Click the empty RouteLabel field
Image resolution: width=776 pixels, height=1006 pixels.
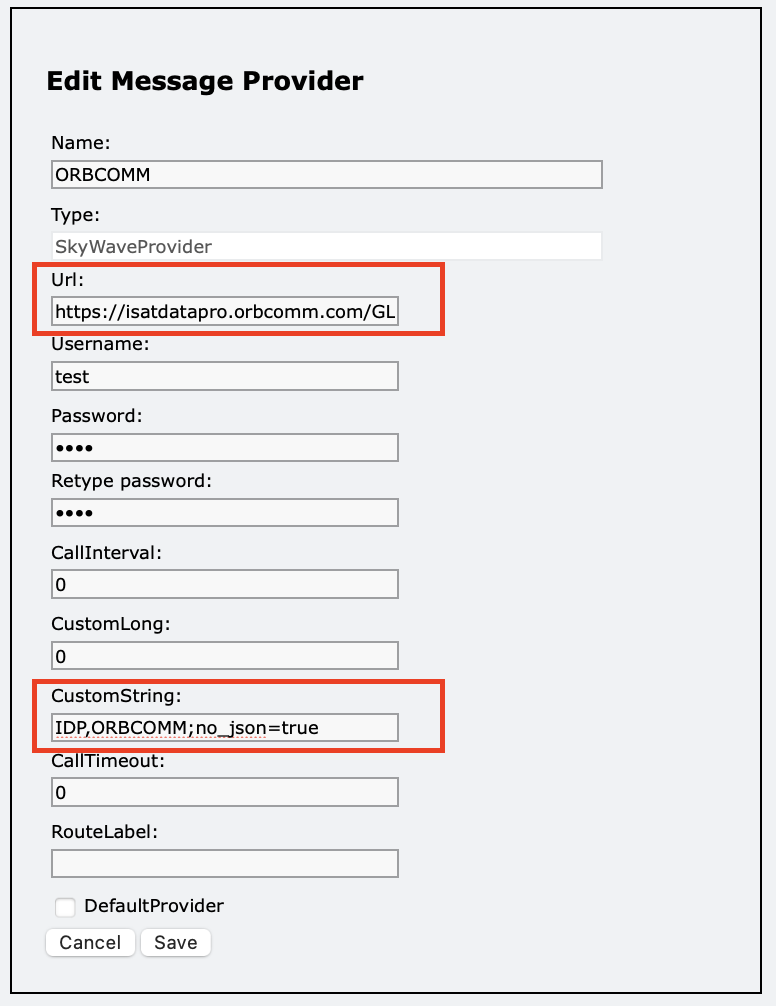pyautogui.click(x=224, y=864)
